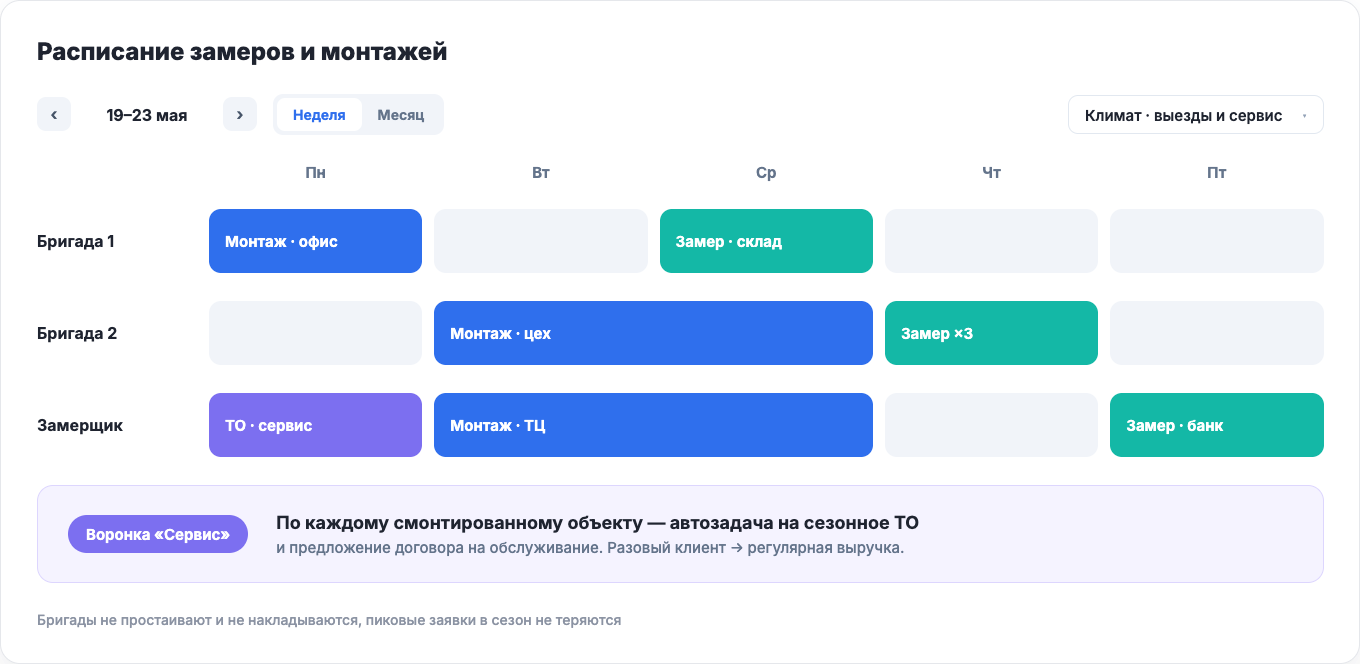Open the Замер ×3 task

pos(991,333)
